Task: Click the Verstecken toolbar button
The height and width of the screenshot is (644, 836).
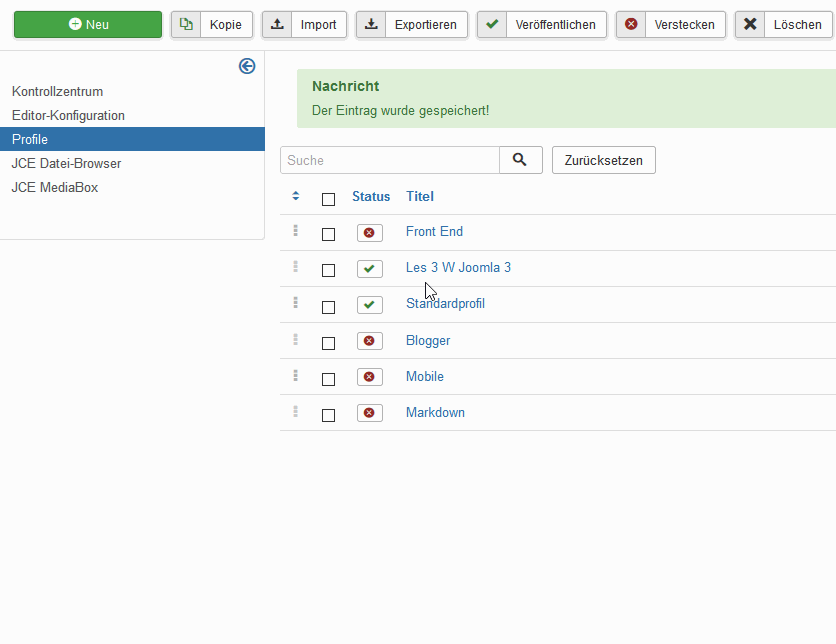Action: [671, 25]
